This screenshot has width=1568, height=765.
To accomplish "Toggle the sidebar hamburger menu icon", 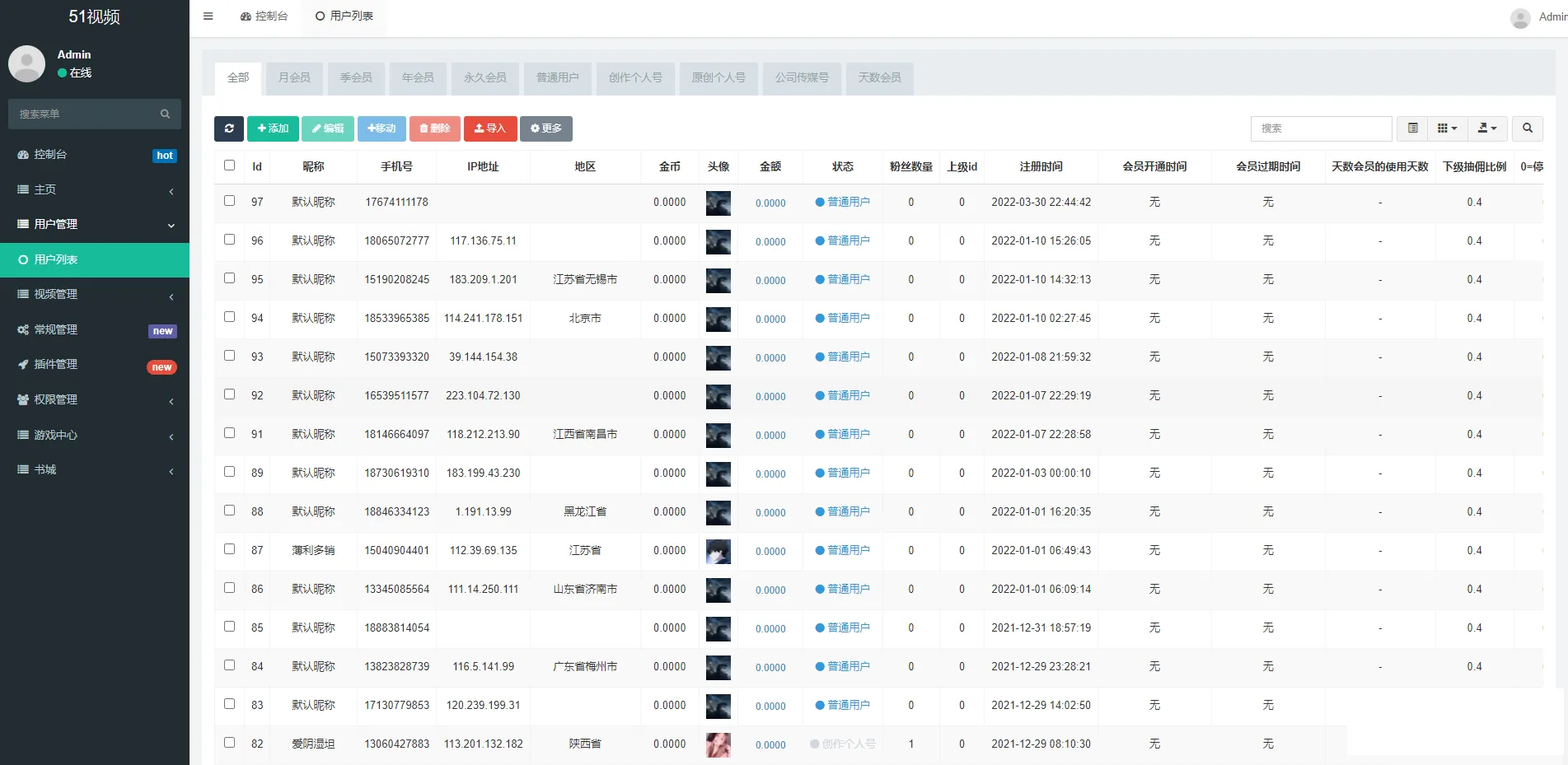I will 208,16.
